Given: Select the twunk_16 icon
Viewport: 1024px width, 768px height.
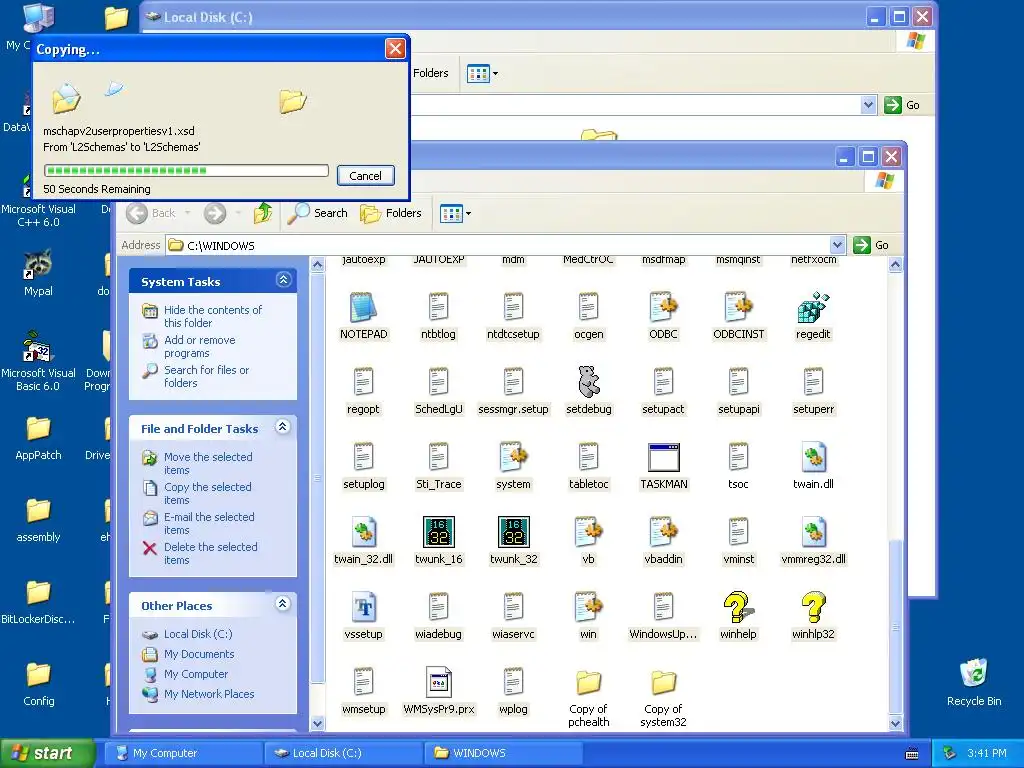Looking at the screenshot, I should pos(438,532).
